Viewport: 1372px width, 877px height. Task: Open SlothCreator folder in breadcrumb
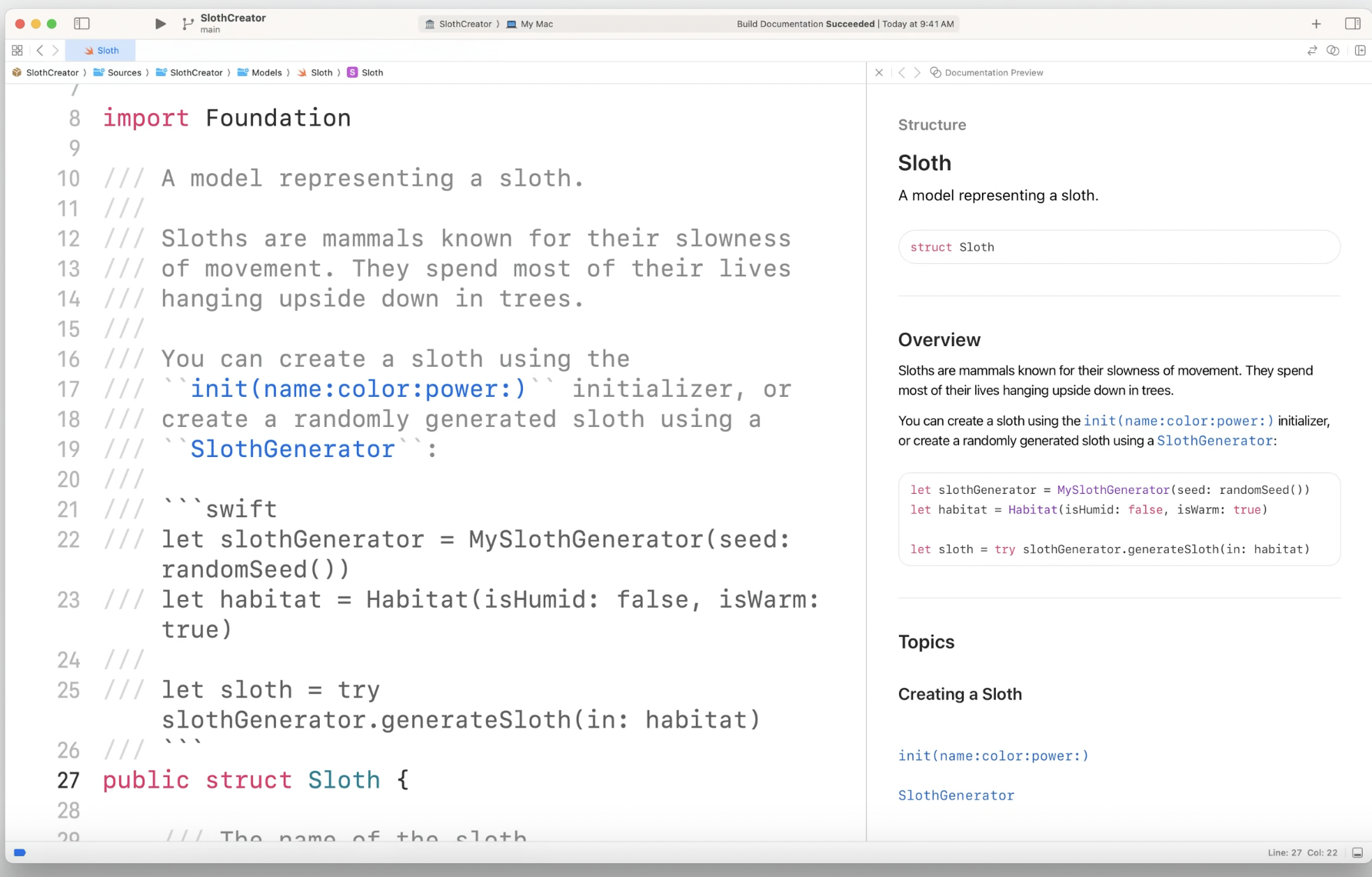point(189,72)
